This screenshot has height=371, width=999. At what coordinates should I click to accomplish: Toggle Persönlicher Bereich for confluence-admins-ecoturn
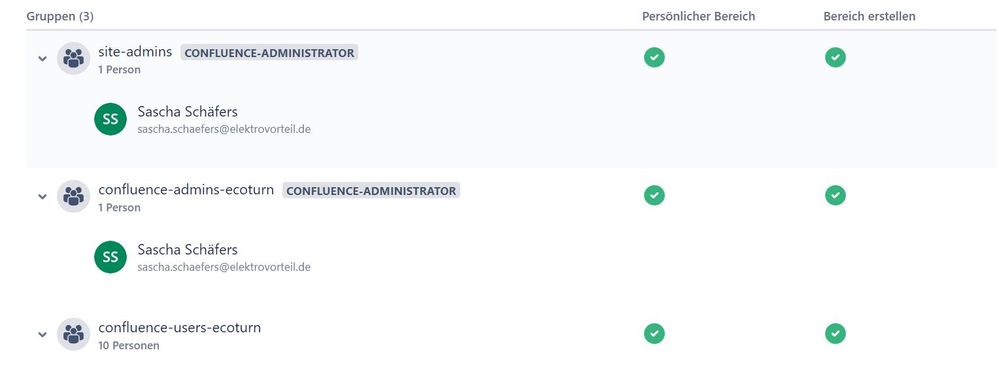tap(654, 195)
